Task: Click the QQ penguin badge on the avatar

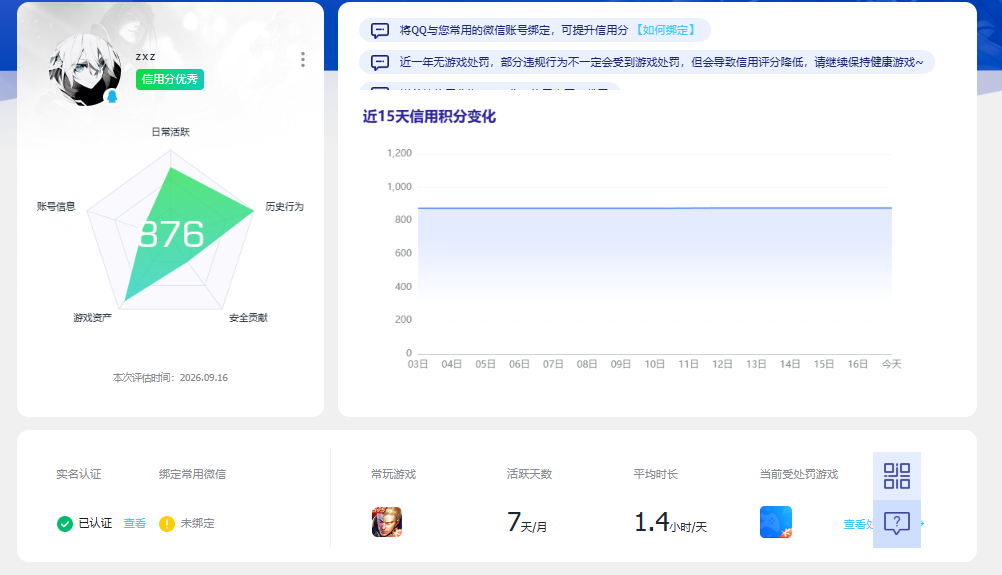Action: 112,96
